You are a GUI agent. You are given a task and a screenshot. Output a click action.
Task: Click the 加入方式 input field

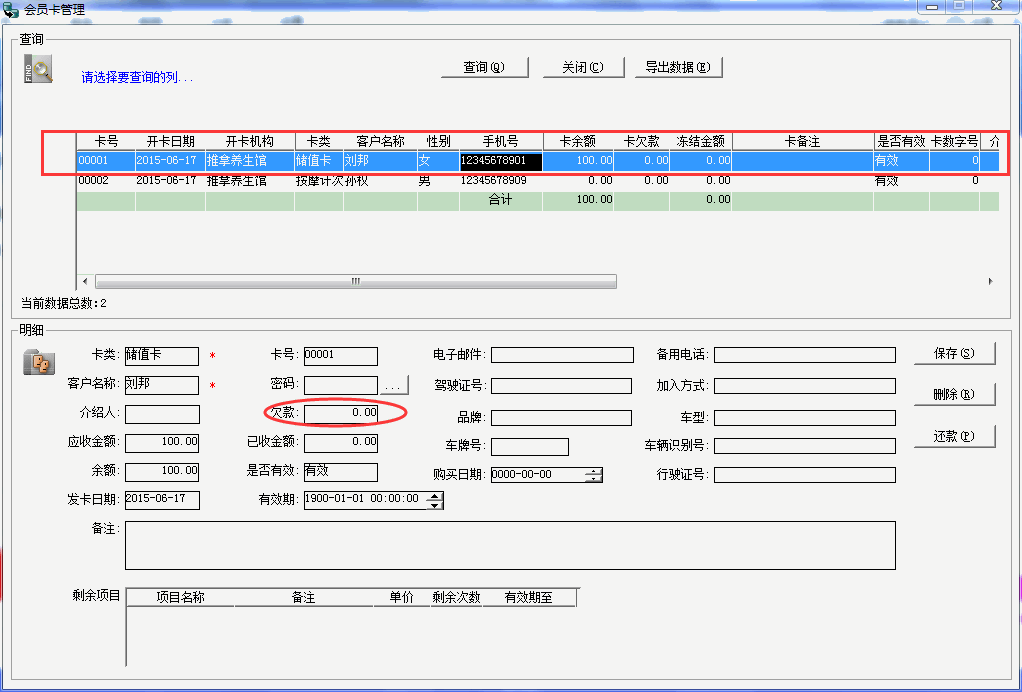(805, 386)
